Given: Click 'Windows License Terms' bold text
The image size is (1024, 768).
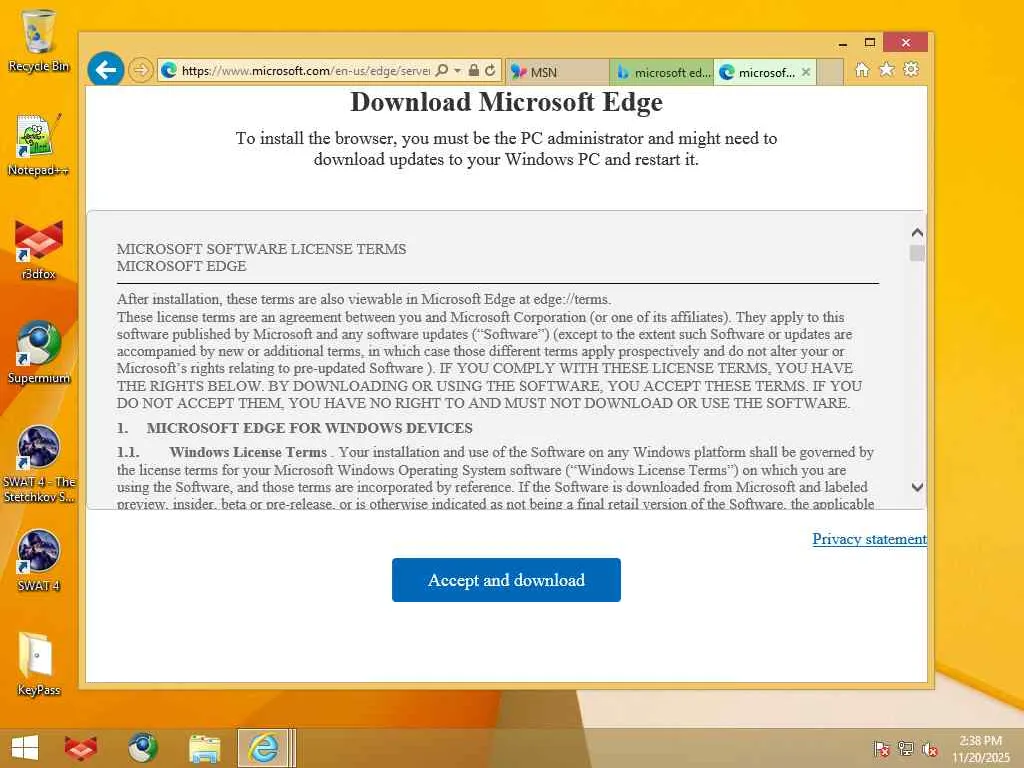Looking at the screenshot, I should click(248, 452).
